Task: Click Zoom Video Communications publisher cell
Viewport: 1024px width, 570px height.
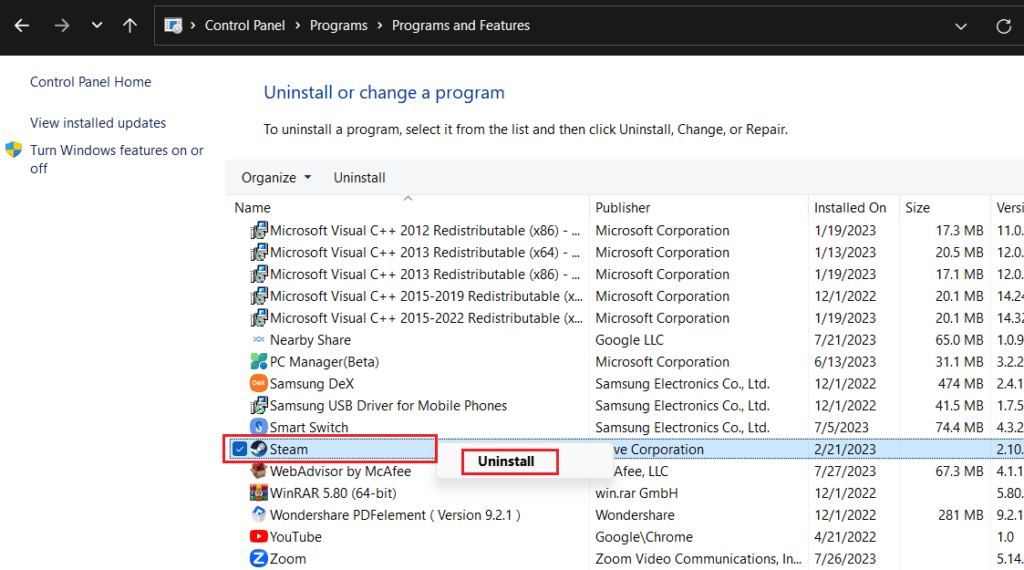Action: coord(698,559)
